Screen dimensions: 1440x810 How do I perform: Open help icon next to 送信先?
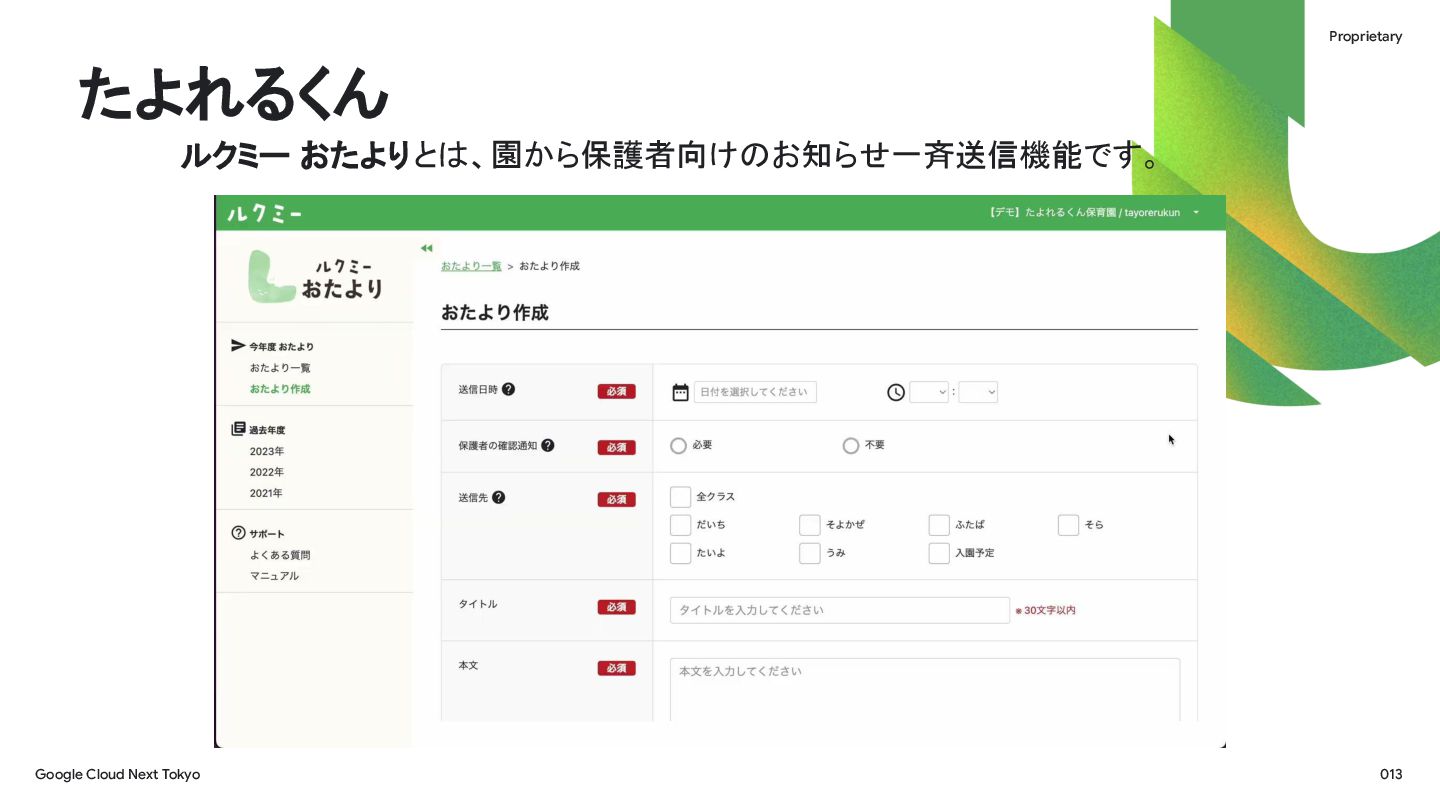point(499,497)
